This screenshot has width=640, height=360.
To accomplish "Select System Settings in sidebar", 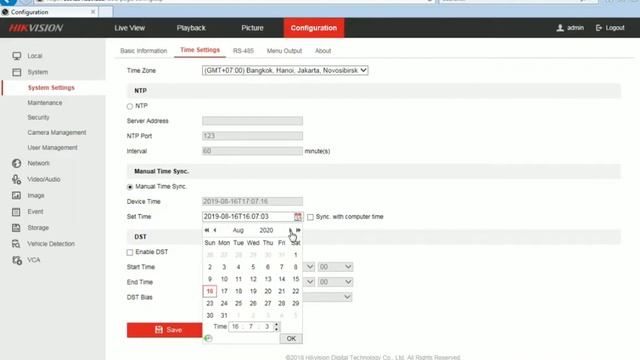I will [x=51, y=88].
